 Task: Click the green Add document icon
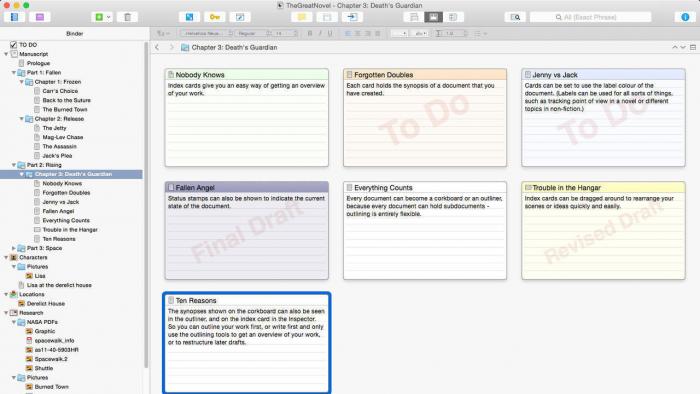point(99,17)
